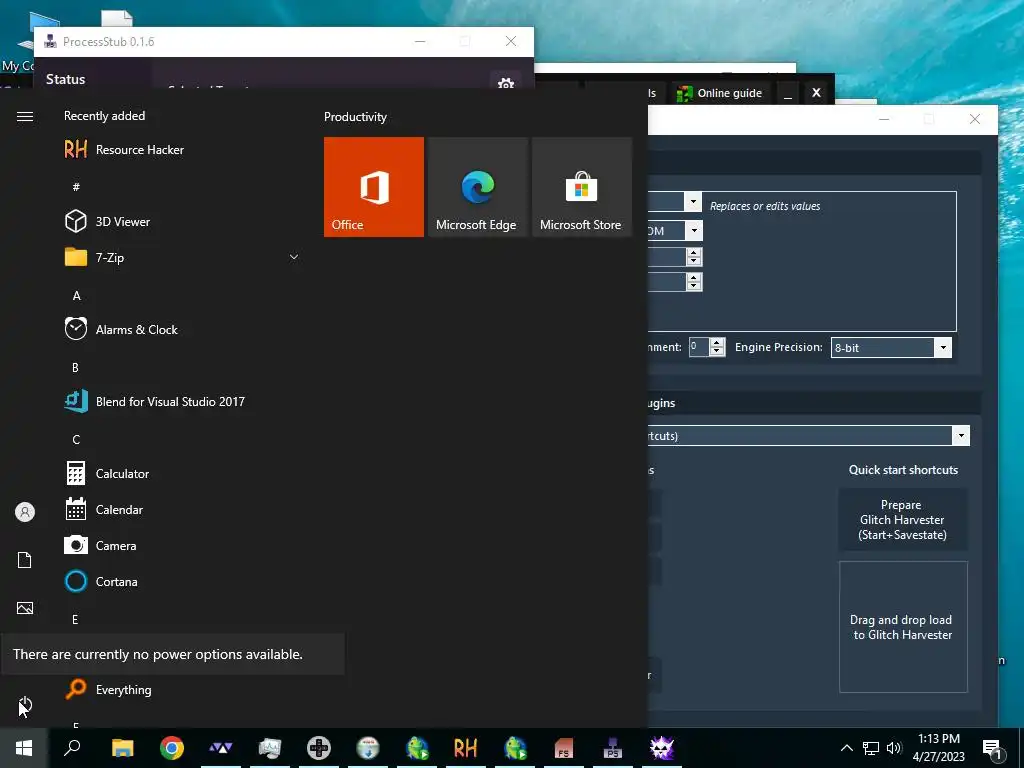Screen dimensions: 1024x768
Task: Open the Microsoft Store tile
Action: pos(582,187)
